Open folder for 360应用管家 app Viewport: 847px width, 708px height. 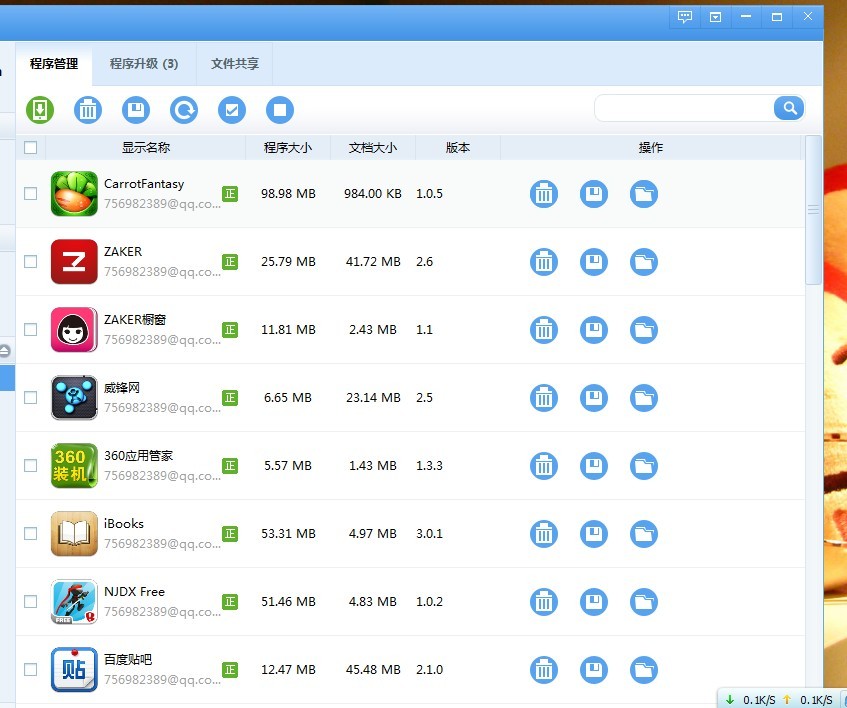[644, 466]
